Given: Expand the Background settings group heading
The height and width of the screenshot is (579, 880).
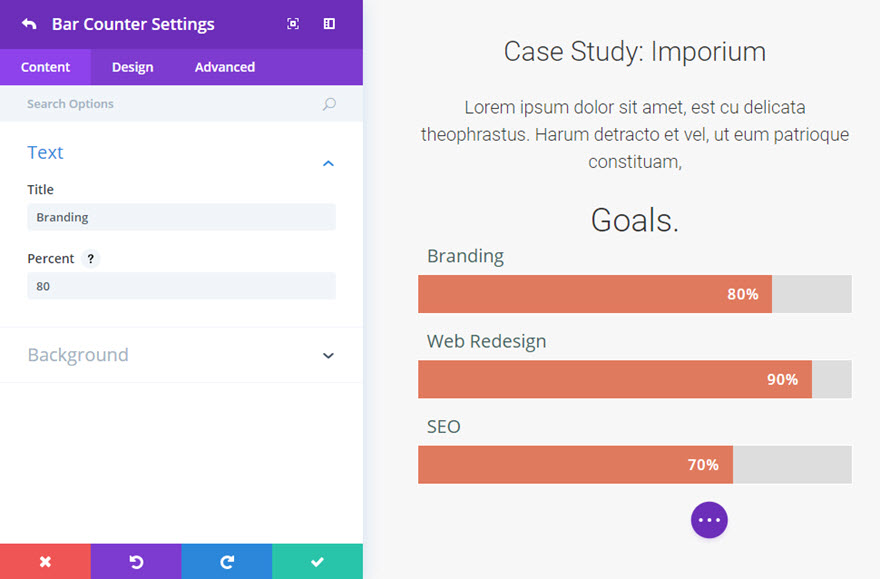Looking at the screenshot, I should point(78,355).
